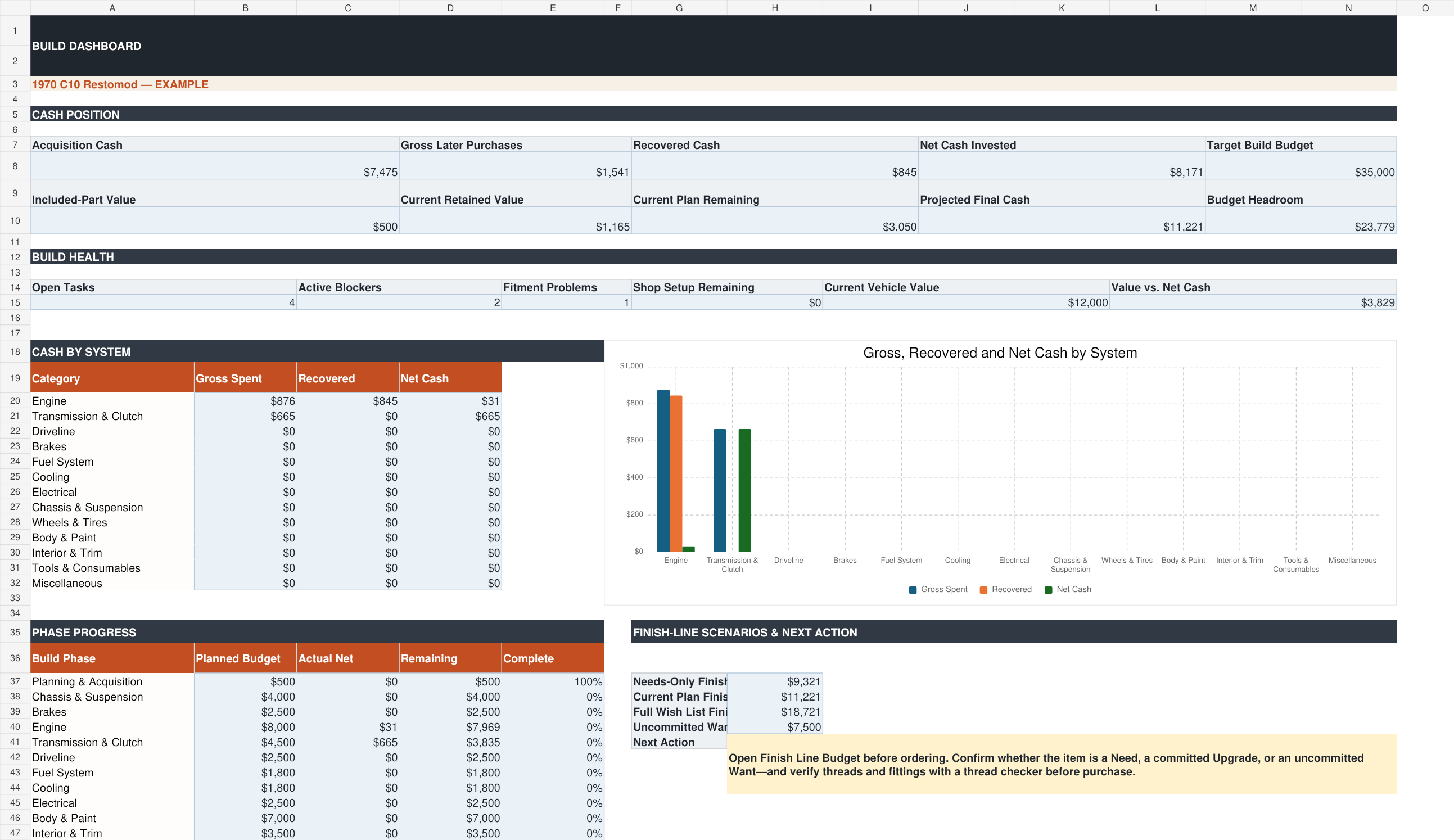Select the Net Cash Invested value $8,171
1454x840 pixels.
(1061, 165)
